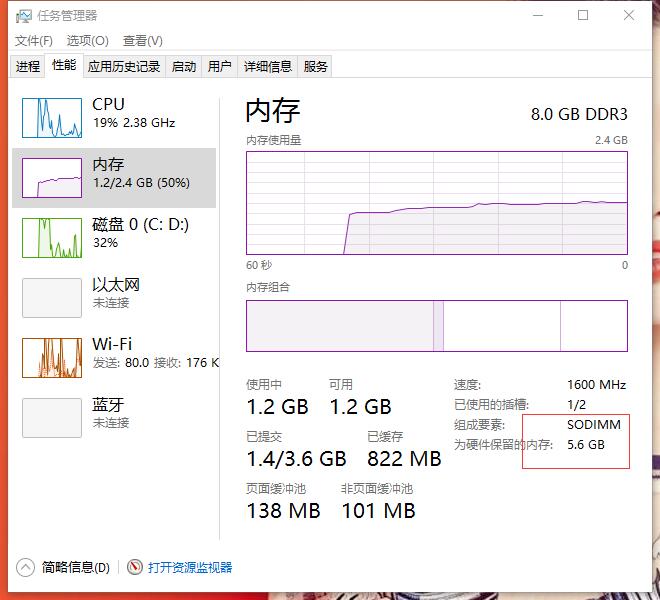Open the 打开资源监视器 link
This screenshot has height=600, width=660.
190,568
